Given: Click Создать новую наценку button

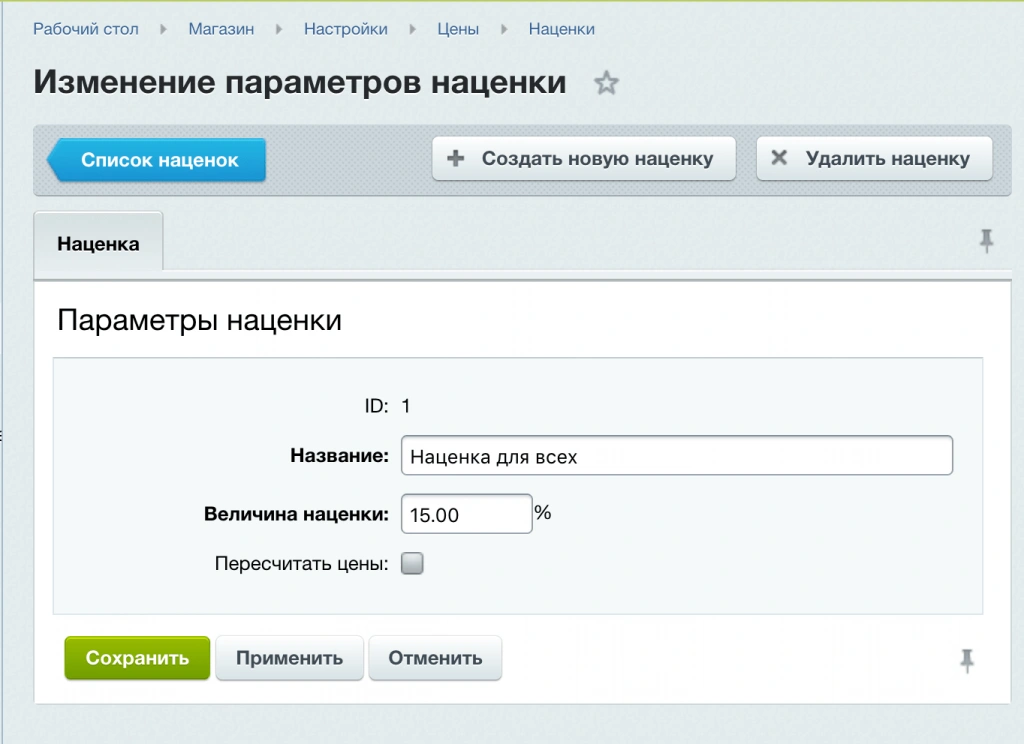Looking at the screenshot, I should (584, 158).
